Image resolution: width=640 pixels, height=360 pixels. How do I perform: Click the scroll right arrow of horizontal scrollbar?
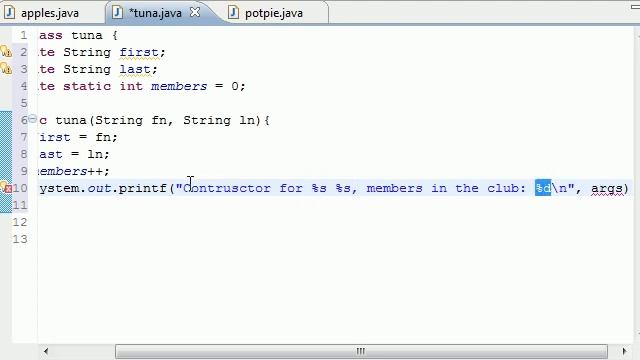624,351
